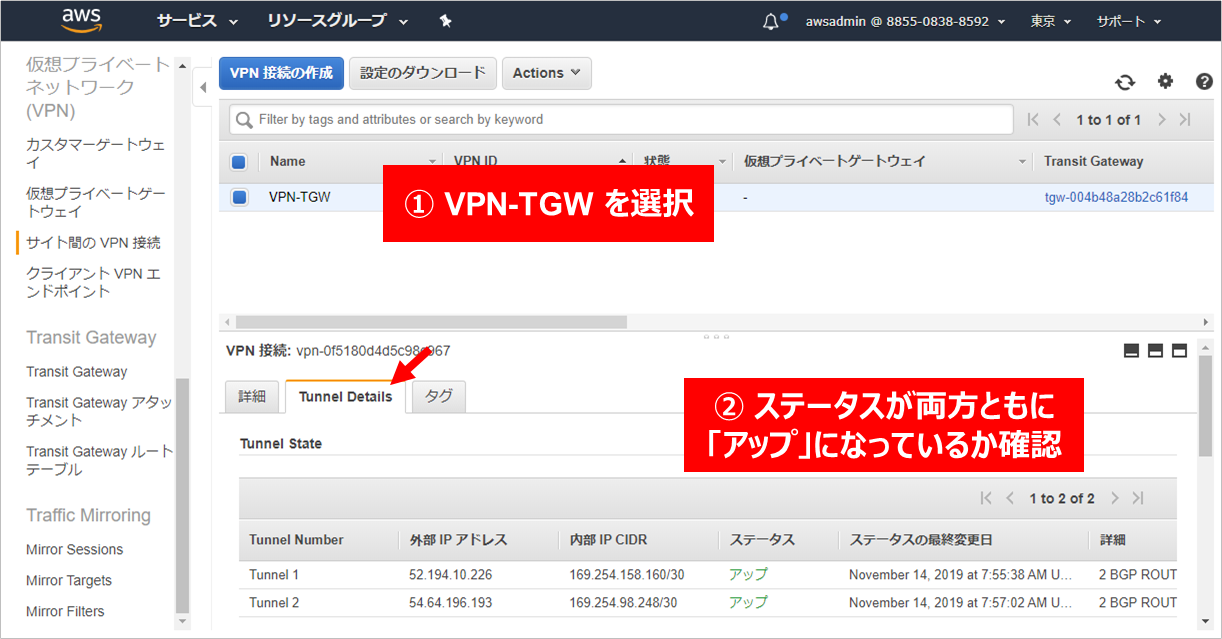
Task: Click the horizontal scrollbar of the table
Action: (430, 322)
